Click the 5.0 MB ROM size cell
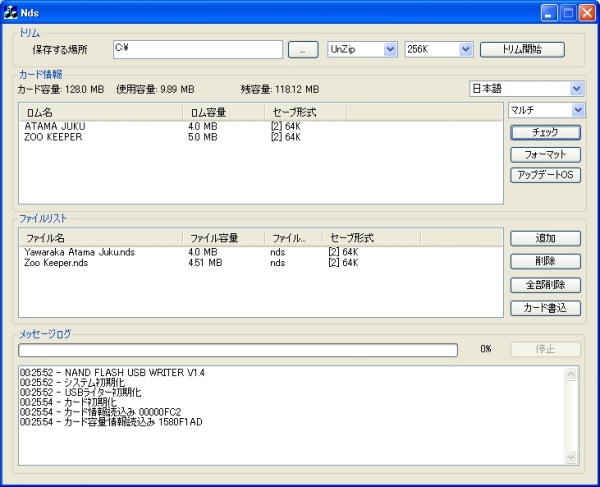The height and width of the screenshot is (487, 600). point(202,137)
